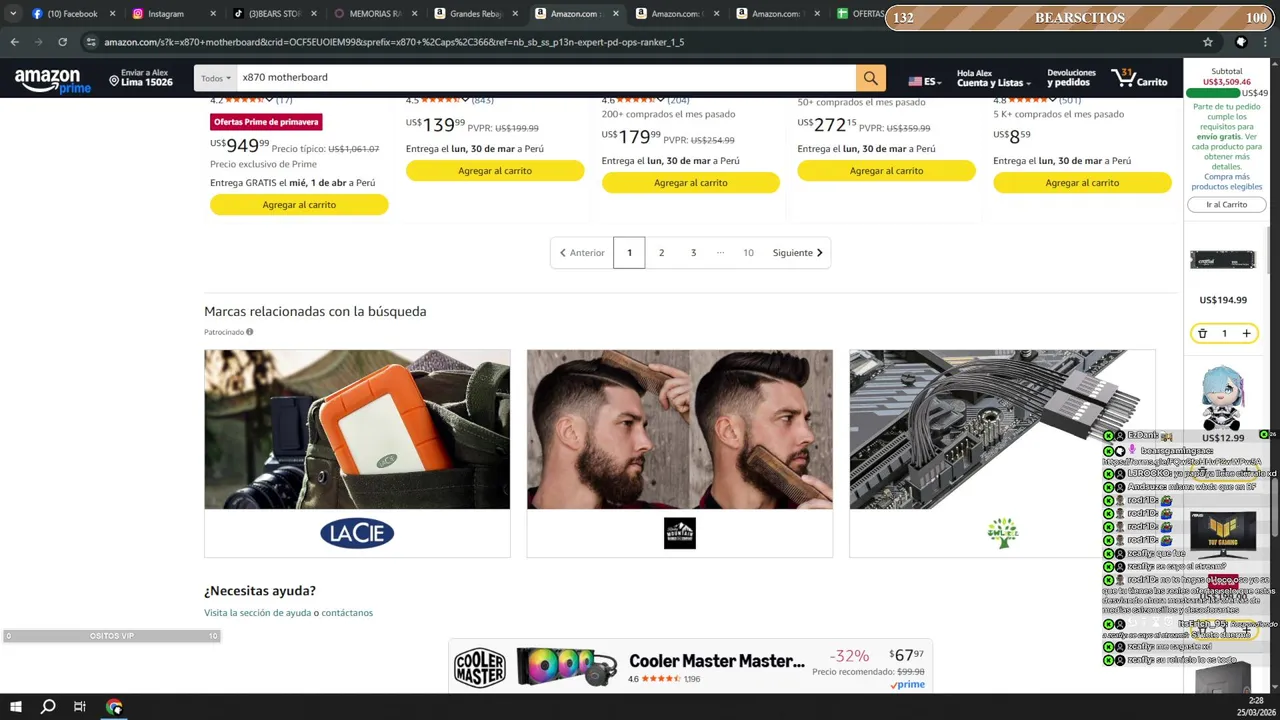Click Compra más productos elegibles link
This screenshot has height=720, width=1280.
(x=1226, y=182)
